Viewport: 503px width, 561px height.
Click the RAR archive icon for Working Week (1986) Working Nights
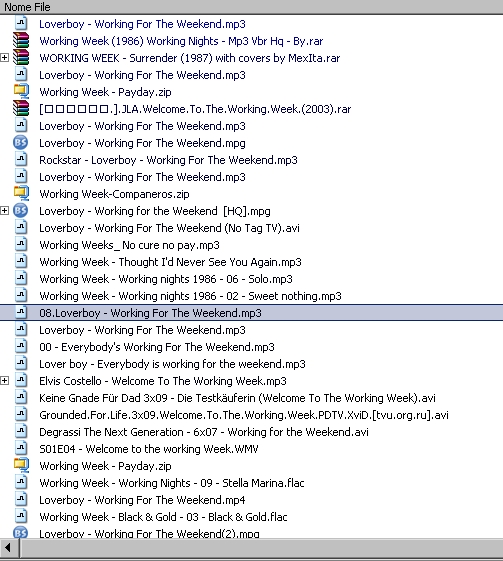pos(21,41)
